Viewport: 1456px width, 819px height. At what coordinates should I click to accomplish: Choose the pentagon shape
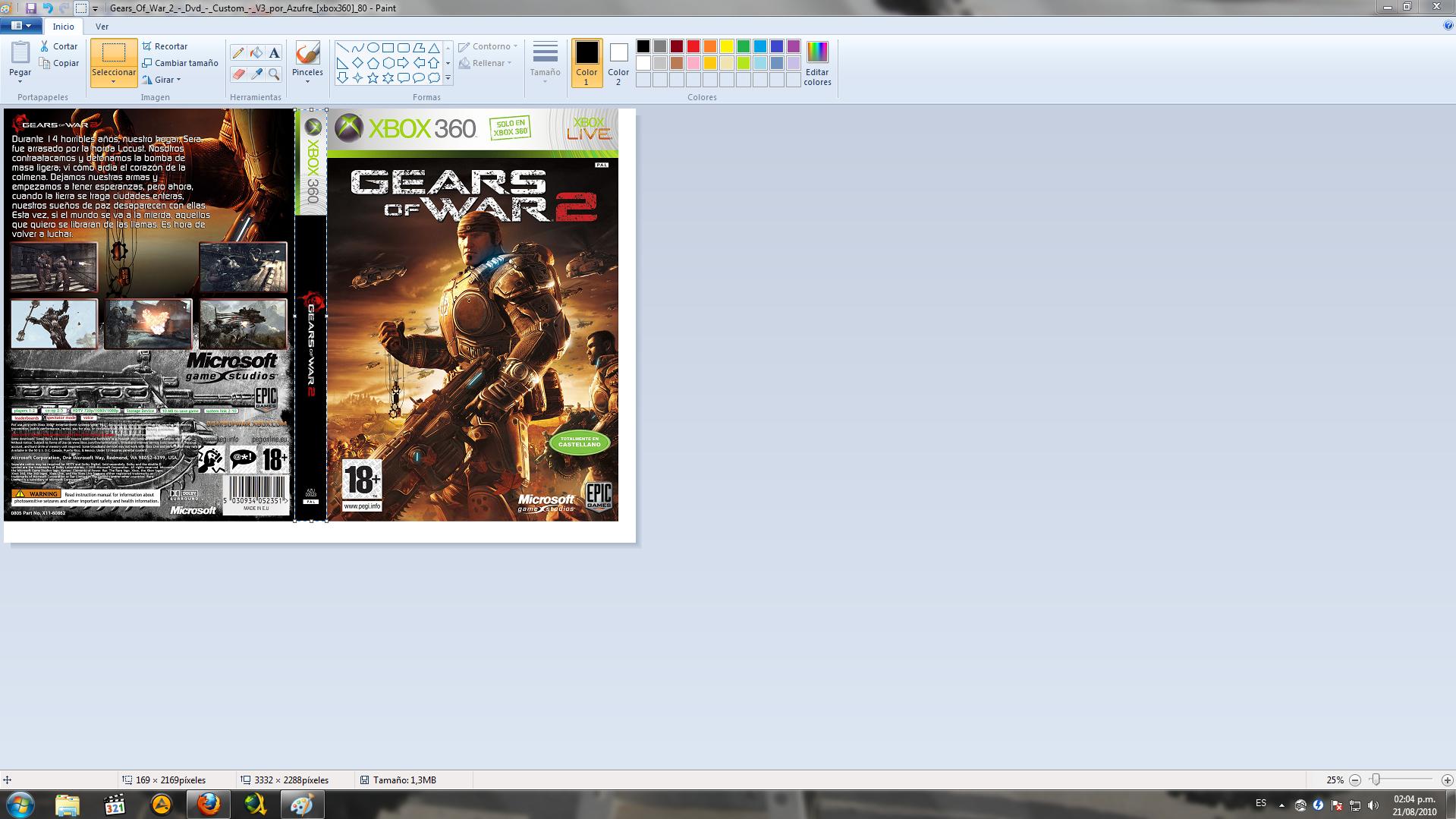(373, 62)
